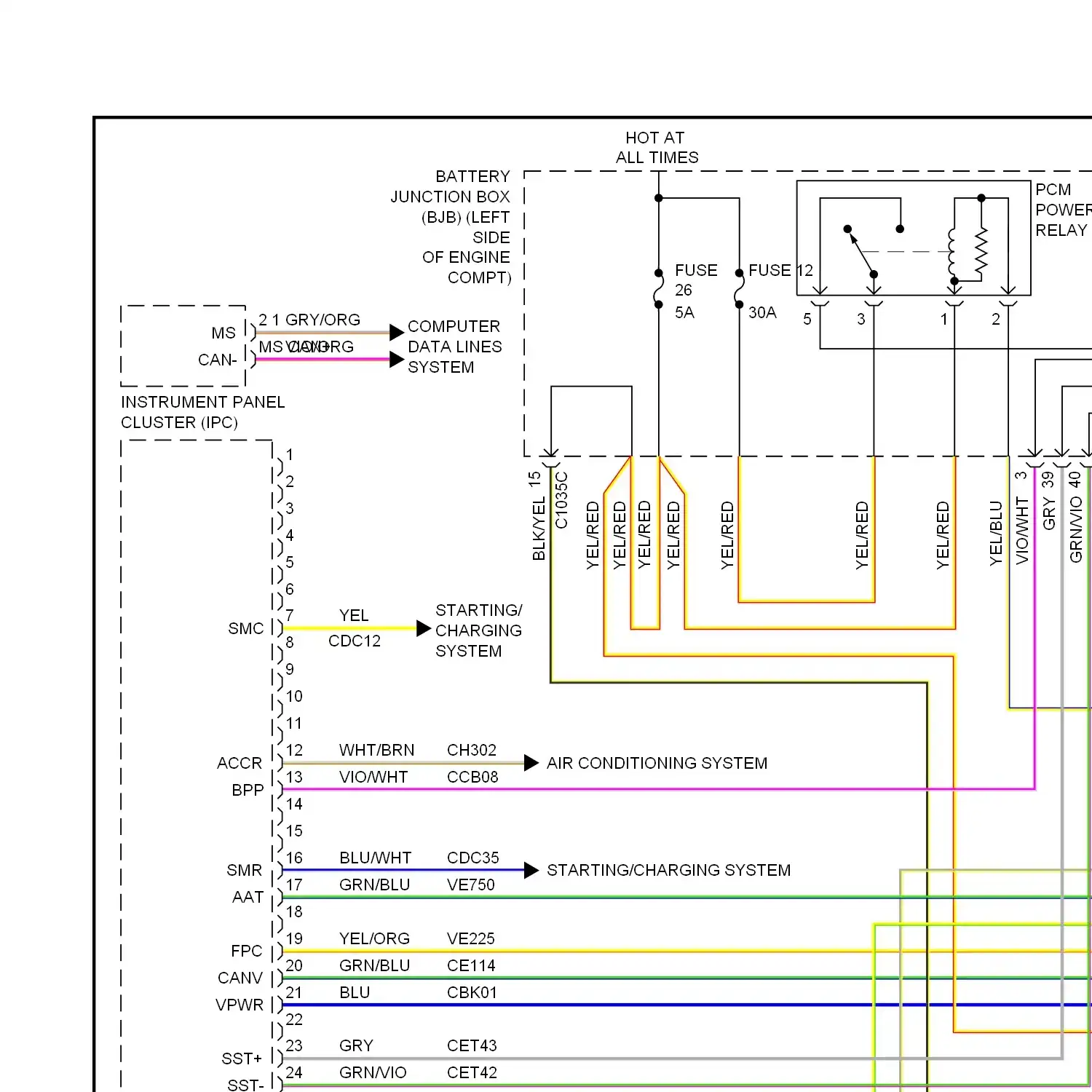1092x1092 pixels.
Task: Select the ACCR pin label
Action: coord(240,763)
